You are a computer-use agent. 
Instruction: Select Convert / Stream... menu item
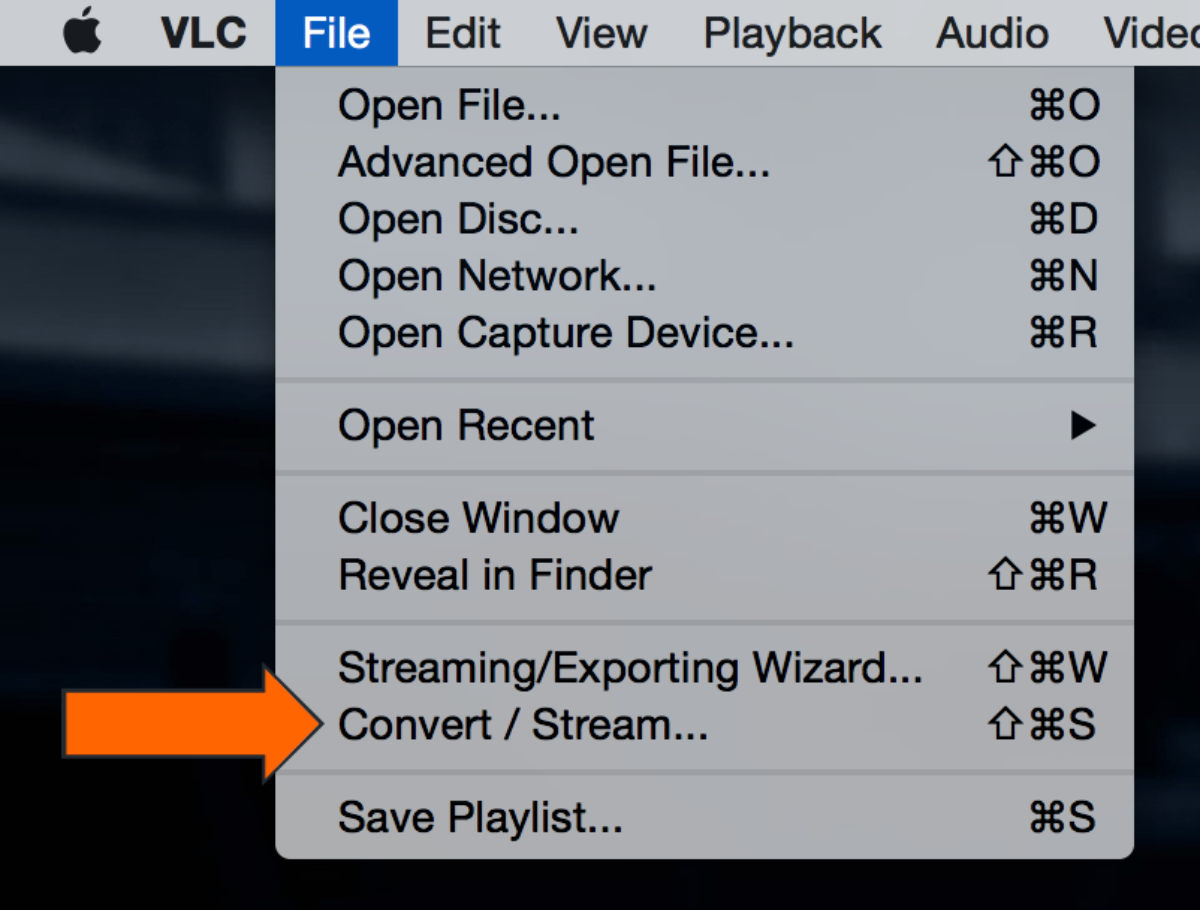pyautogui.click(x=522, y=725)
